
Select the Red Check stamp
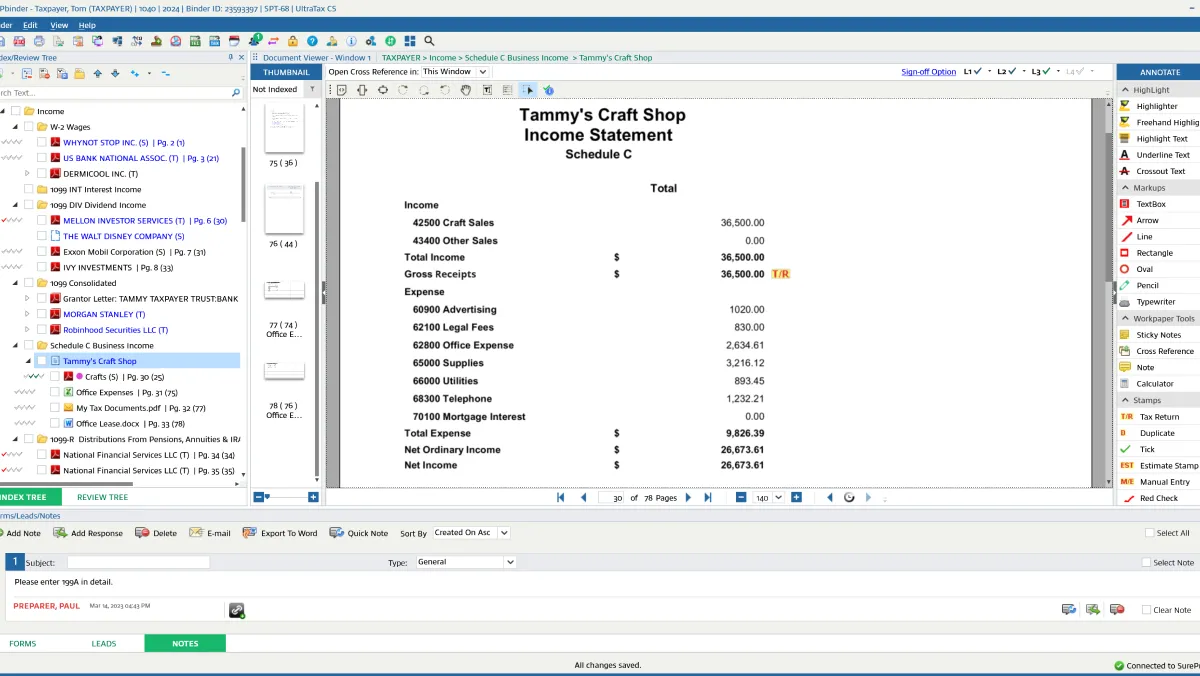tap(1158, 498)
